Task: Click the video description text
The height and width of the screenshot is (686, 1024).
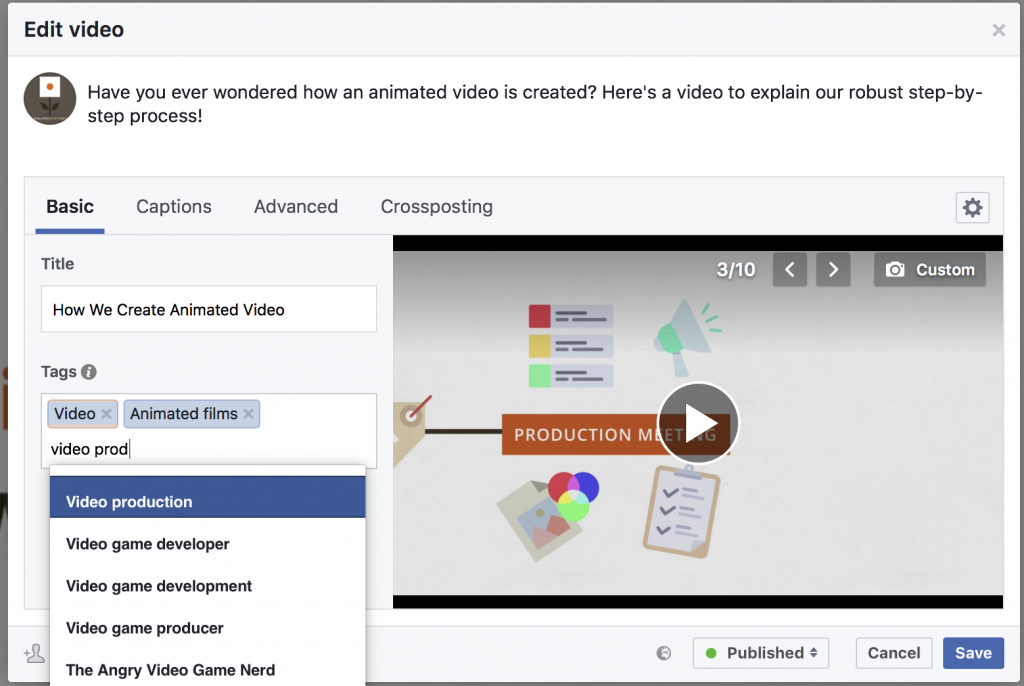Action: pos(535,104)
